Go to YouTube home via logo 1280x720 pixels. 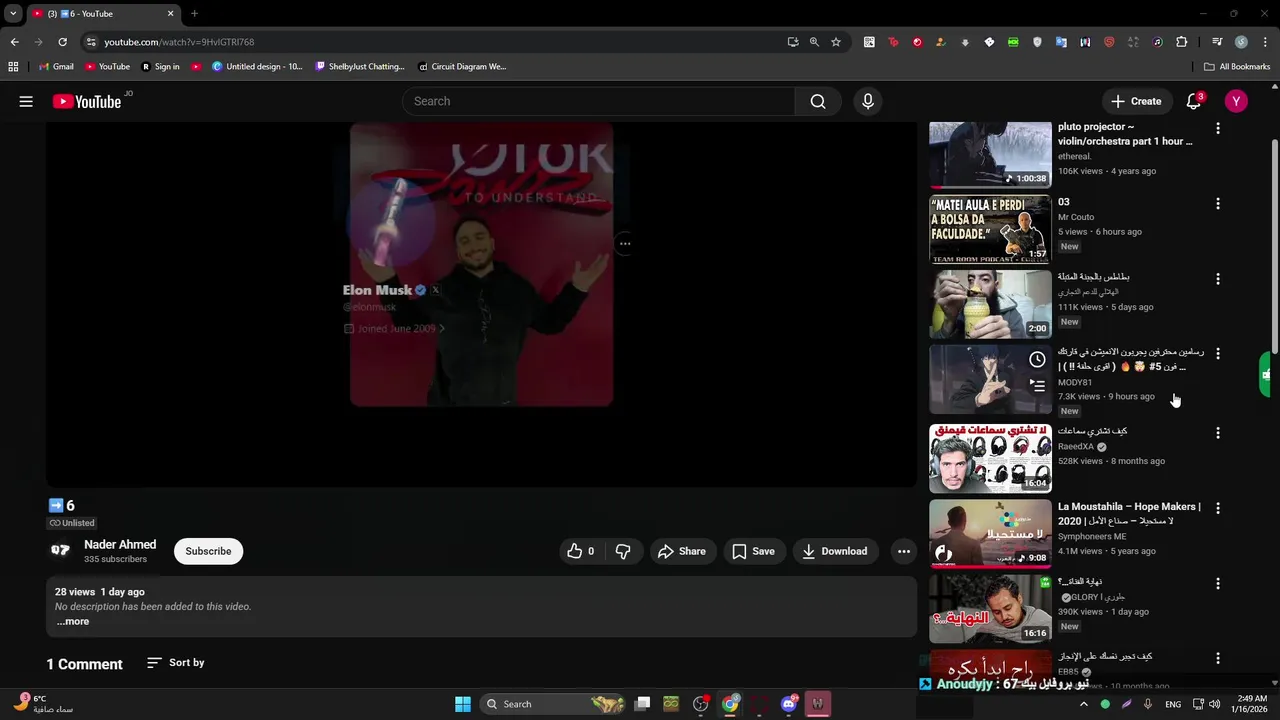click(x=87, y=101)
